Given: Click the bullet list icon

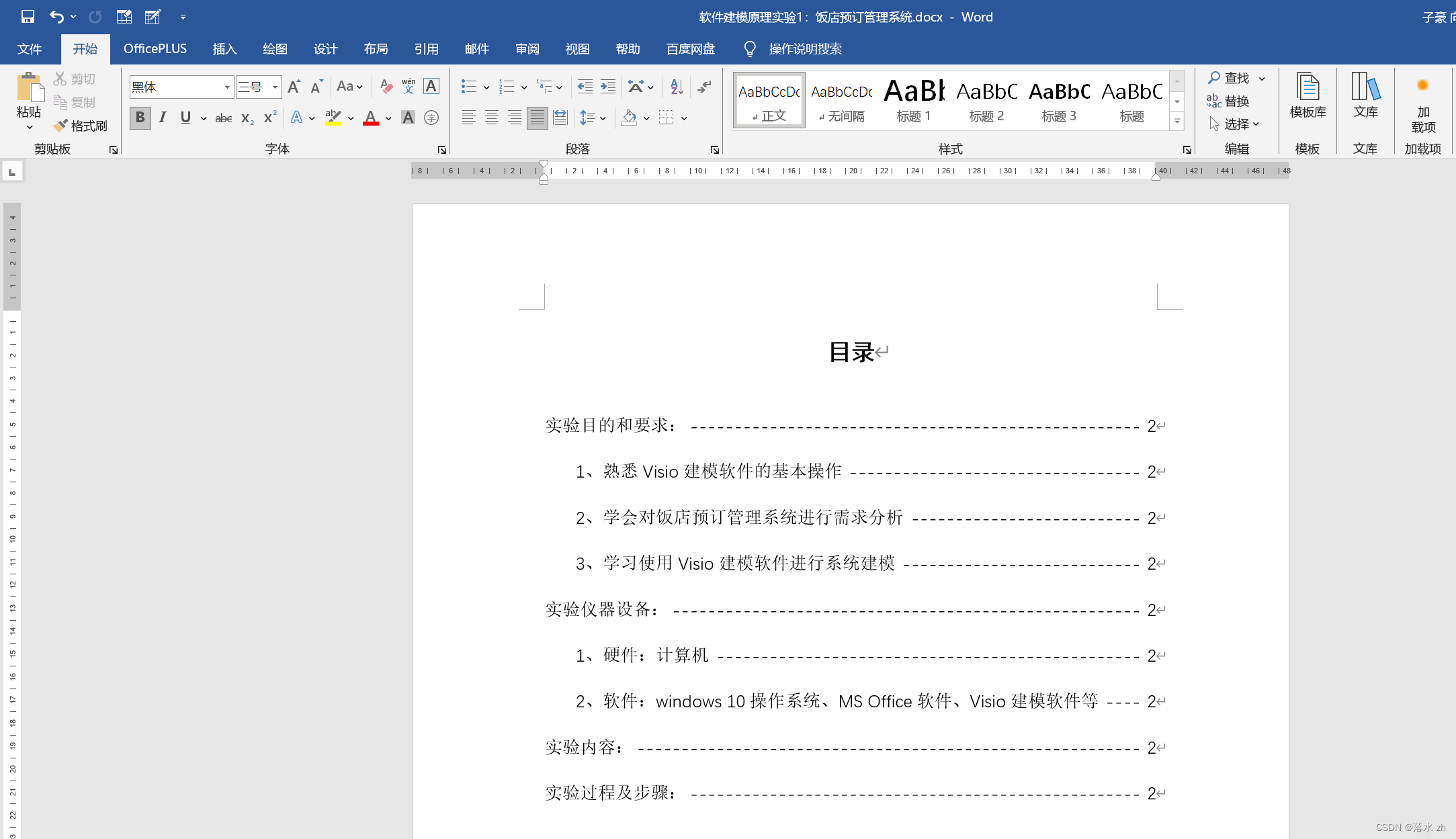Looking at the screenshot, I should pos(468,86).
